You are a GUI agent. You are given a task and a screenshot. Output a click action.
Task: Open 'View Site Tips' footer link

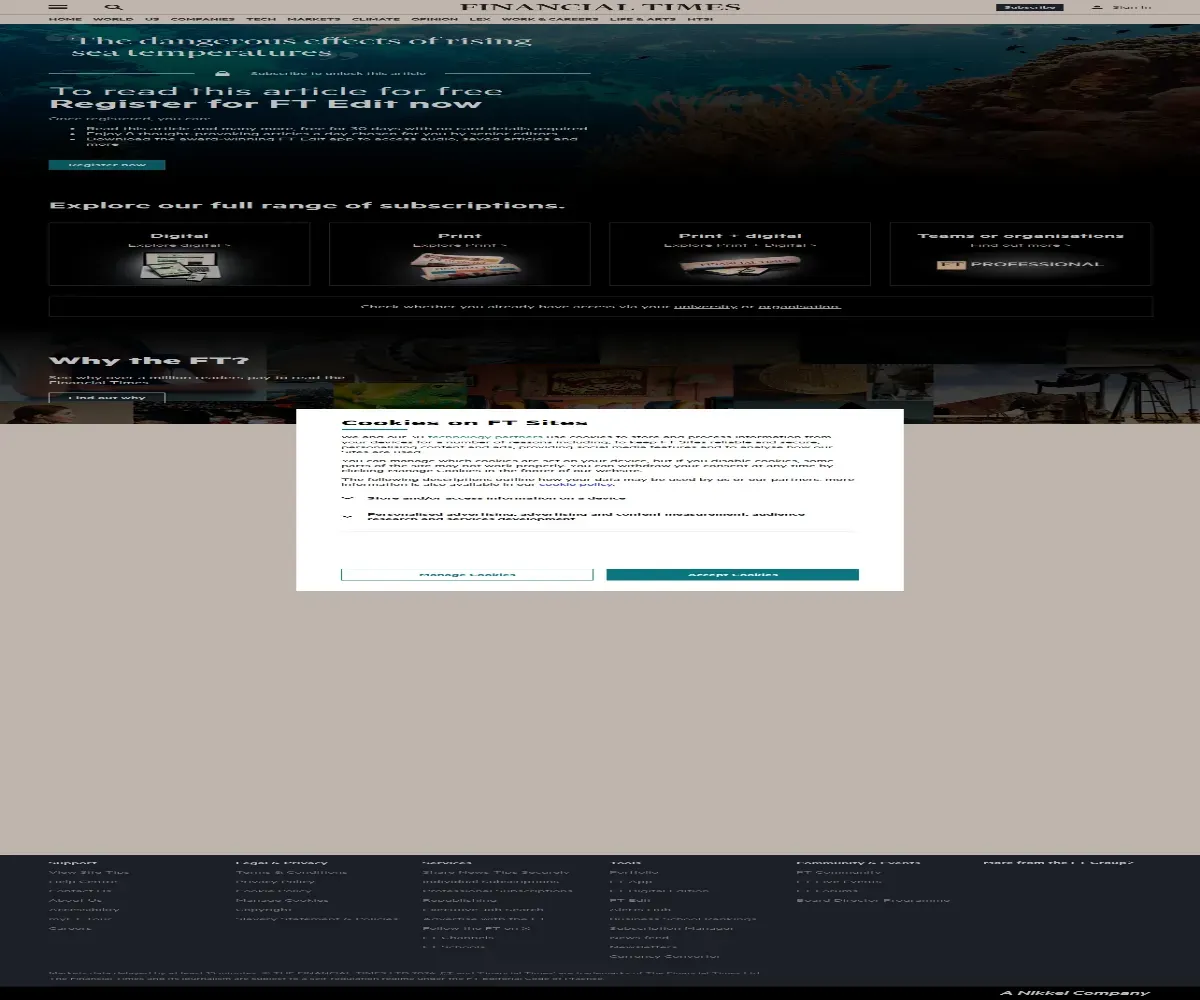(89, 872)
